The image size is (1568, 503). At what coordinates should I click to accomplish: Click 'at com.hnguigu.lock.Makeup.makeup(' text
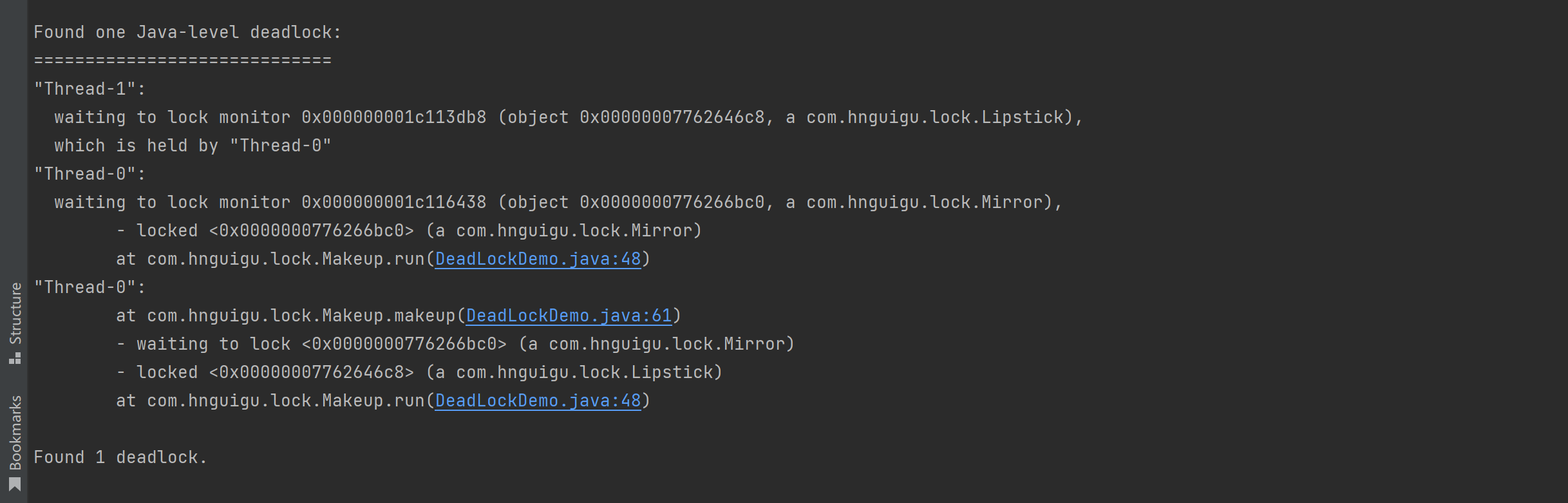(290, 316)
